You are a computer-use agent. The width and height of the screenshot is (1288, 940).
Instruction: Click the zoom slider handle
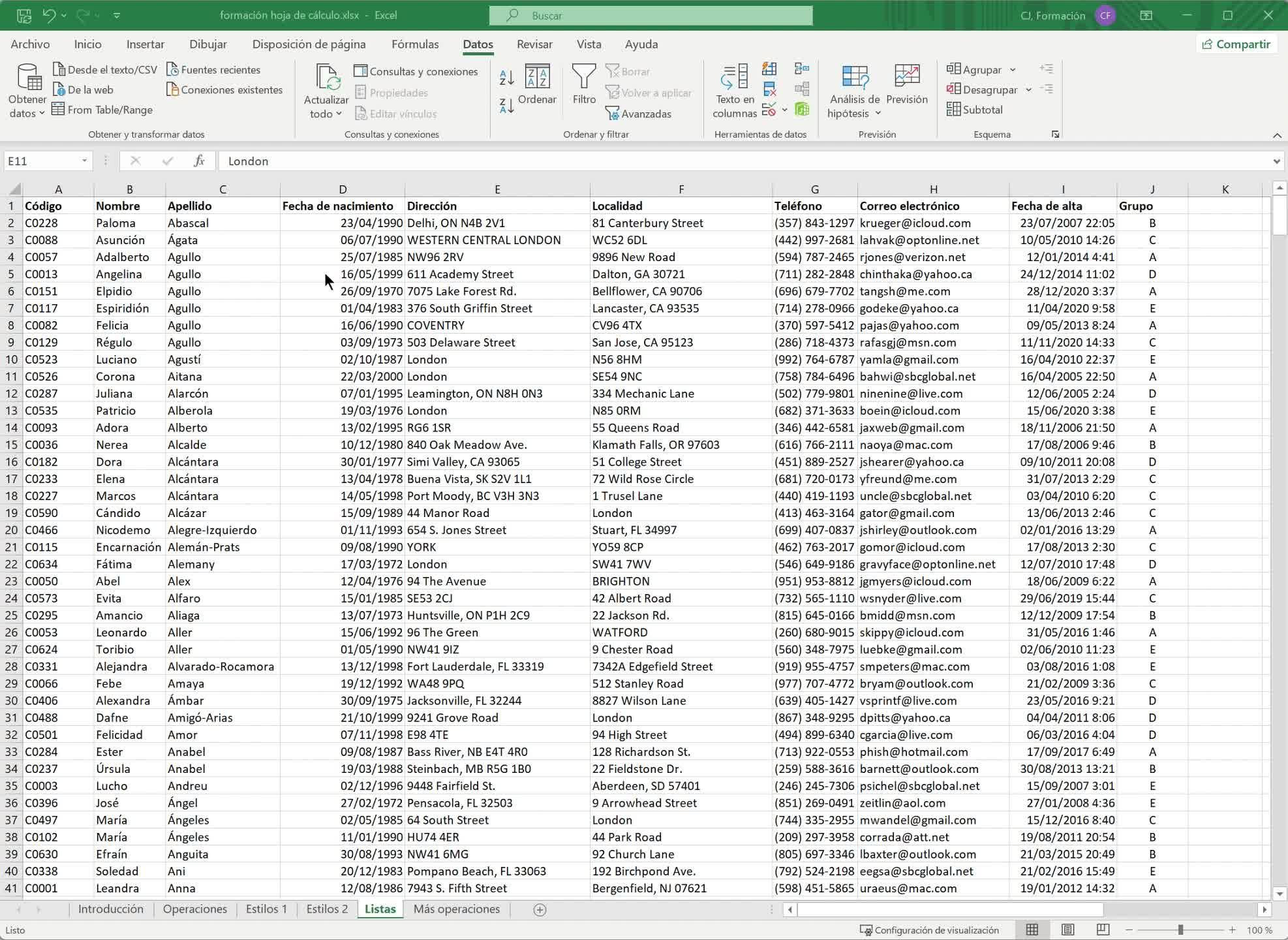(x=1180, y=930)
